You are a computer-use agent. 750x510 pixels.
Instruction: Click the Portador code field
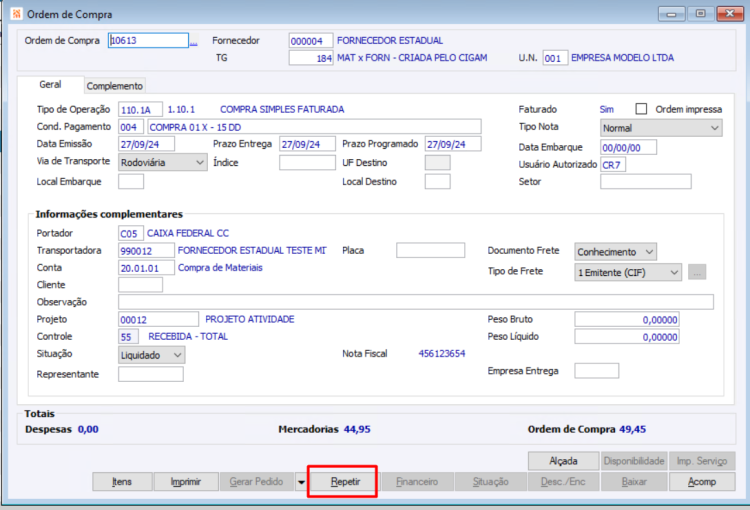point(131,233)
